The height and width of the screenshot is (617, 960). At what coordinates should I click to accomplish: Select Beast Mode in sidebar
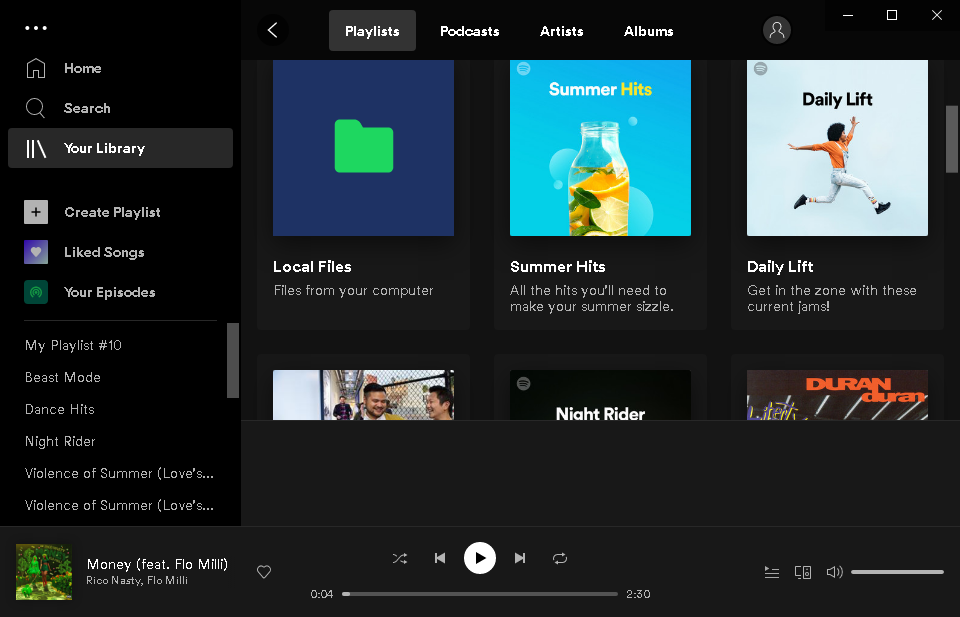click(62, 377)
